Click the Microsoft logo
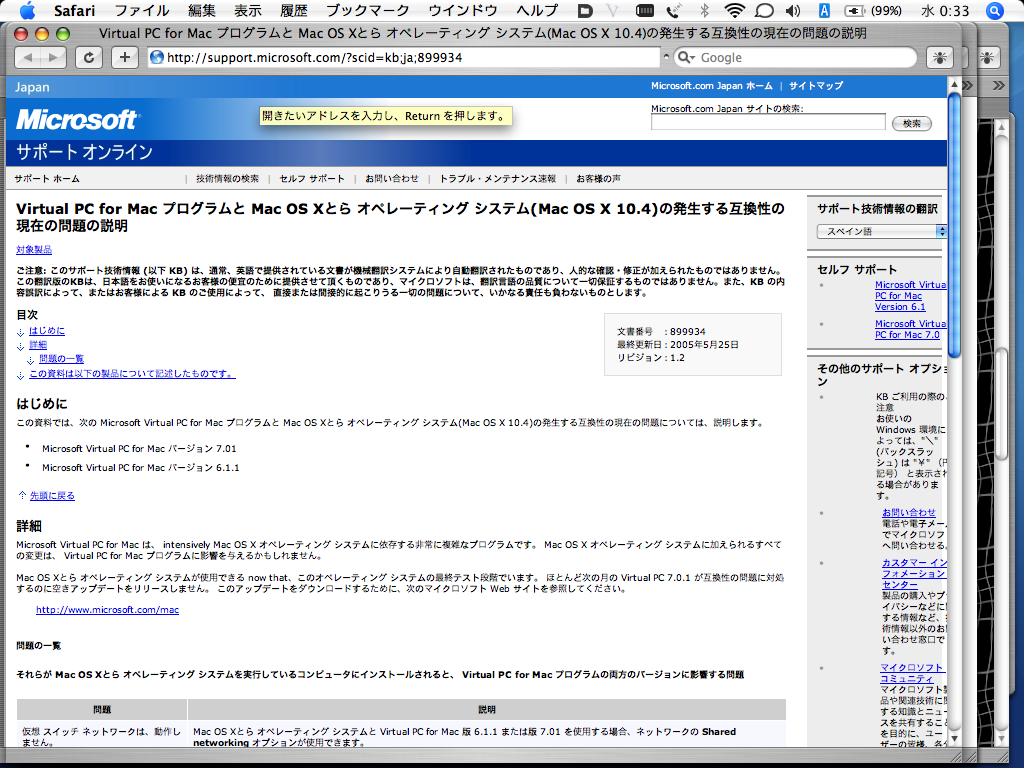1024x768 pixels. coord(76,120)
